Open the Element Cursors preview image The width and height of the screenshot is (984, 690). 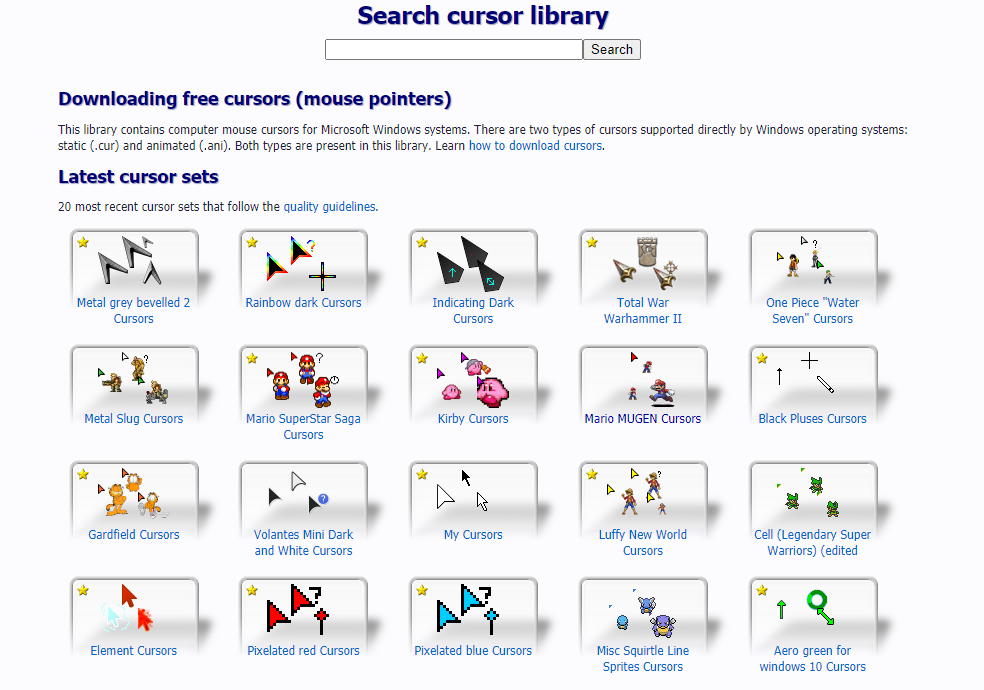(x=127, y=608)
